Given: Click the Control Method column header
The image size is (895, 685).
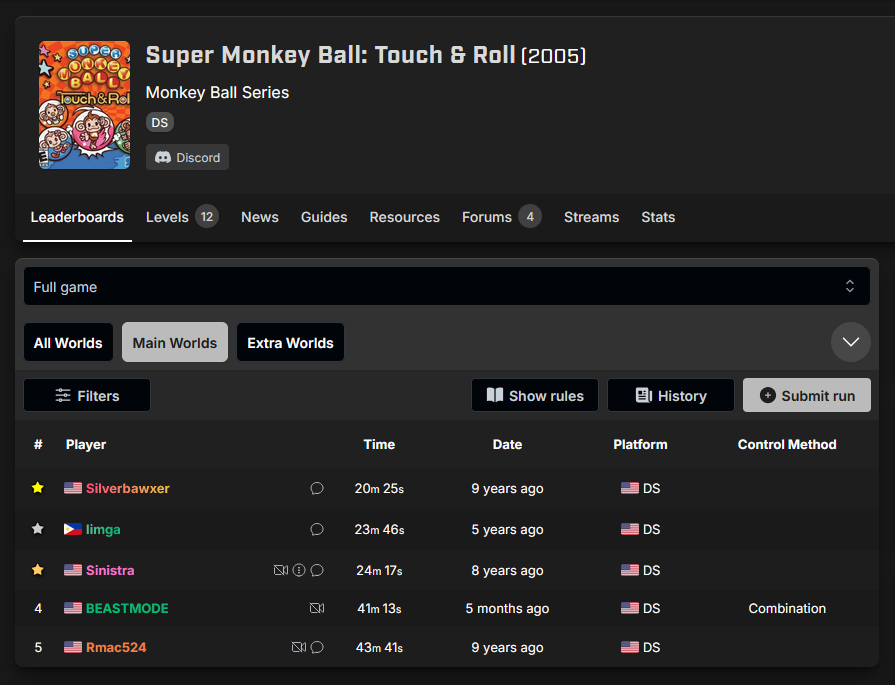Looking at the screenshot, I should 787,445.
